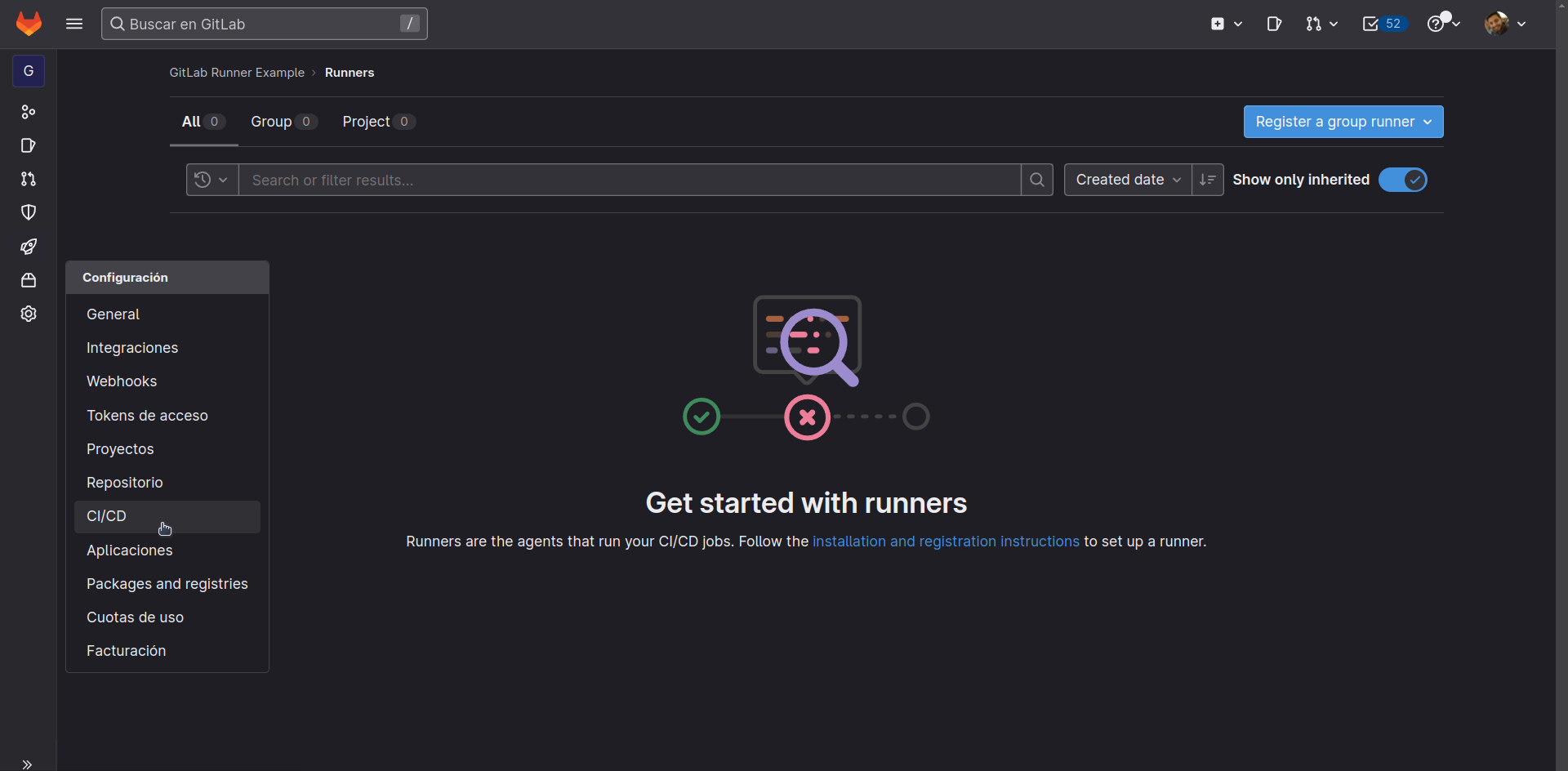Open the to-do list with 52 items
The image size is (1568, 771).
[x=1383, y=24]
